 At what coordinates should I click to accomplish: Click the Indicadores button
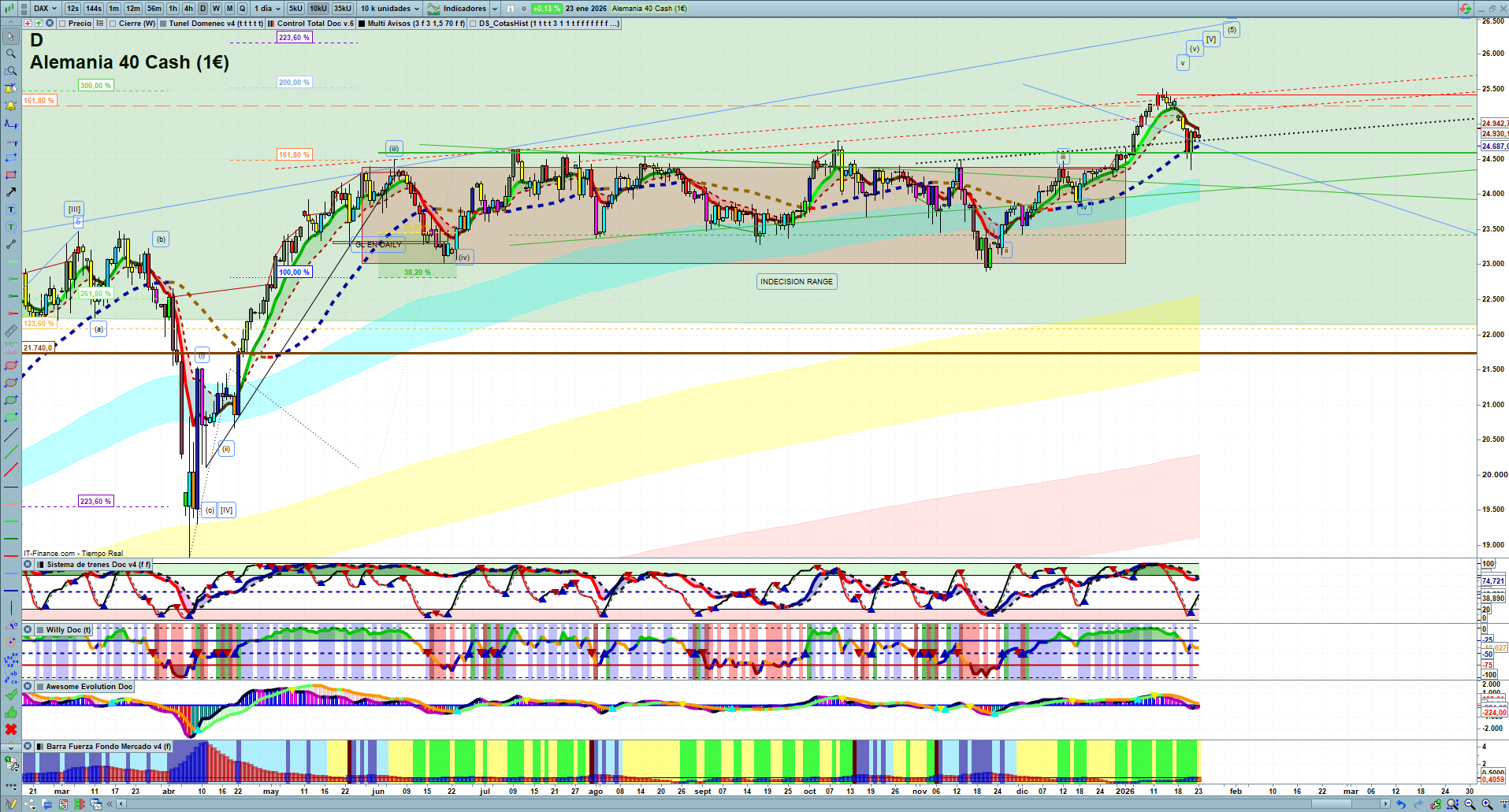463,9
